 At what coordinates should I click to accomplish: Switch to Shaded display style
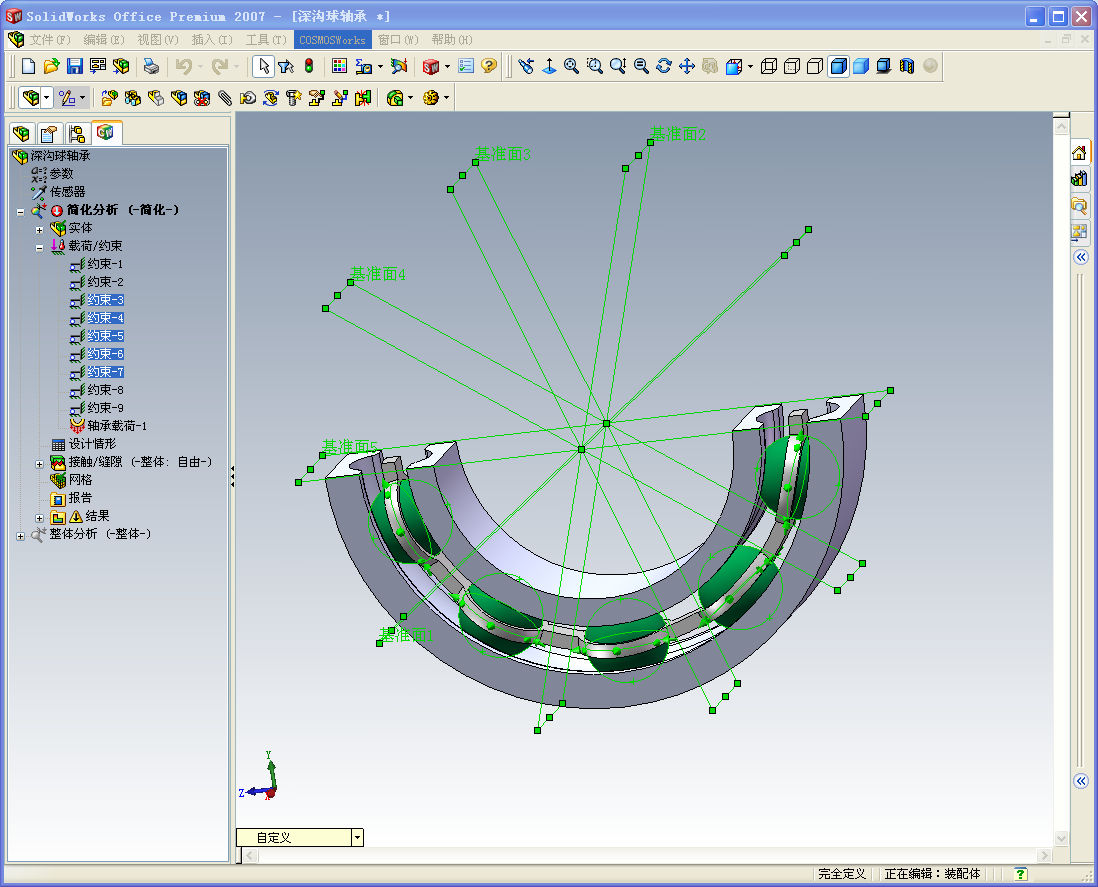(861, 67)
